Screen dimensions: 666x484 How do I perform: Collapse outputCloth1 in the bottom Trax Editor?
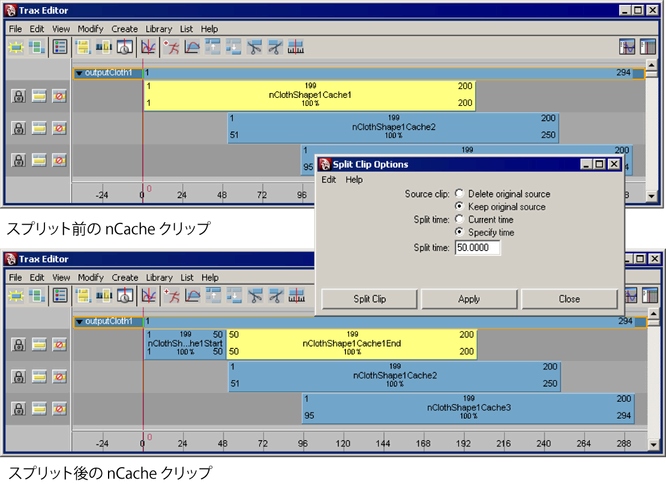tap(79, 322)
